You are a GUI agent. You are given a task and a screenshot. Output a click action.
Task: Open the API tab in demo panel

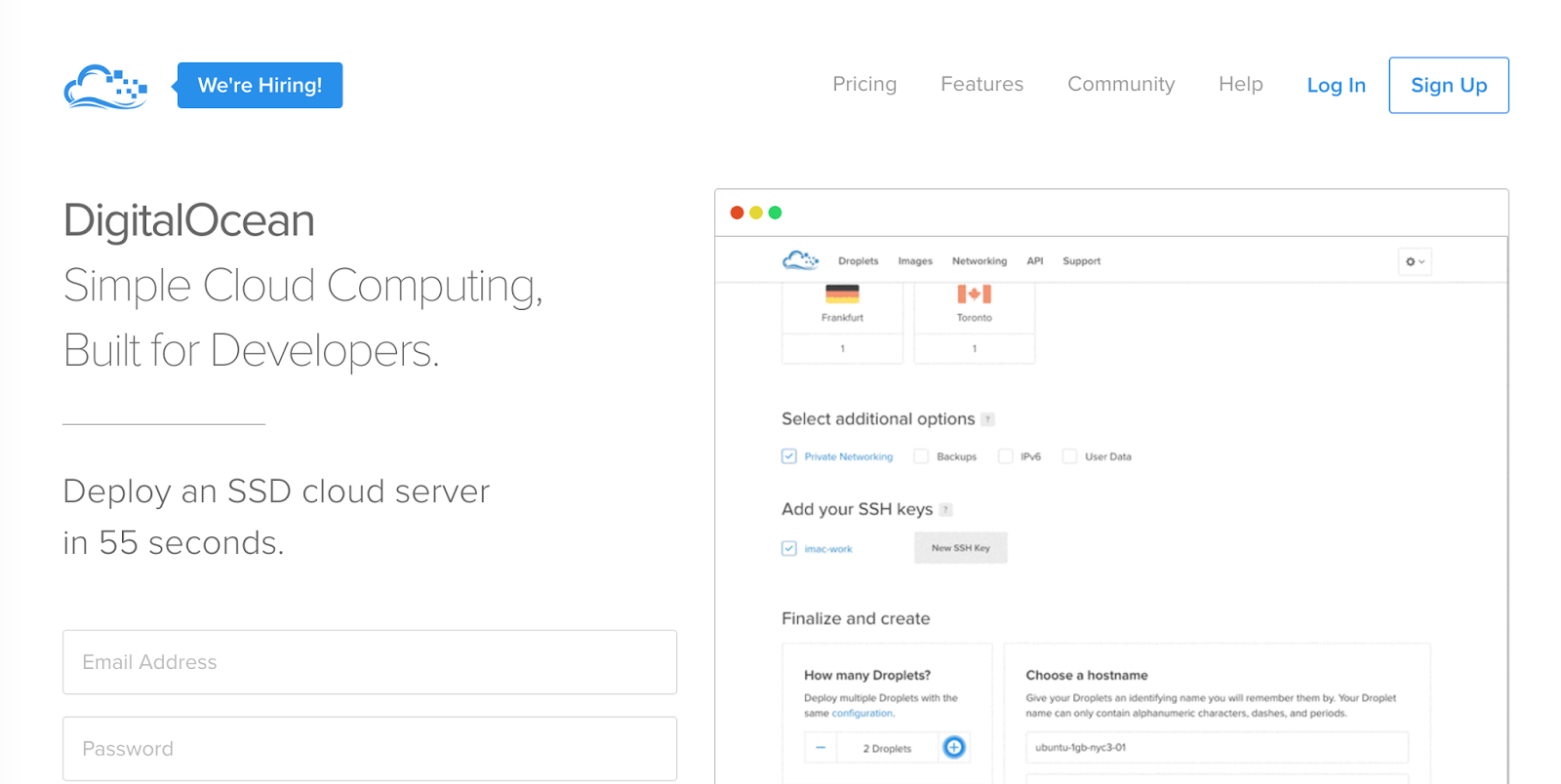1035,261
